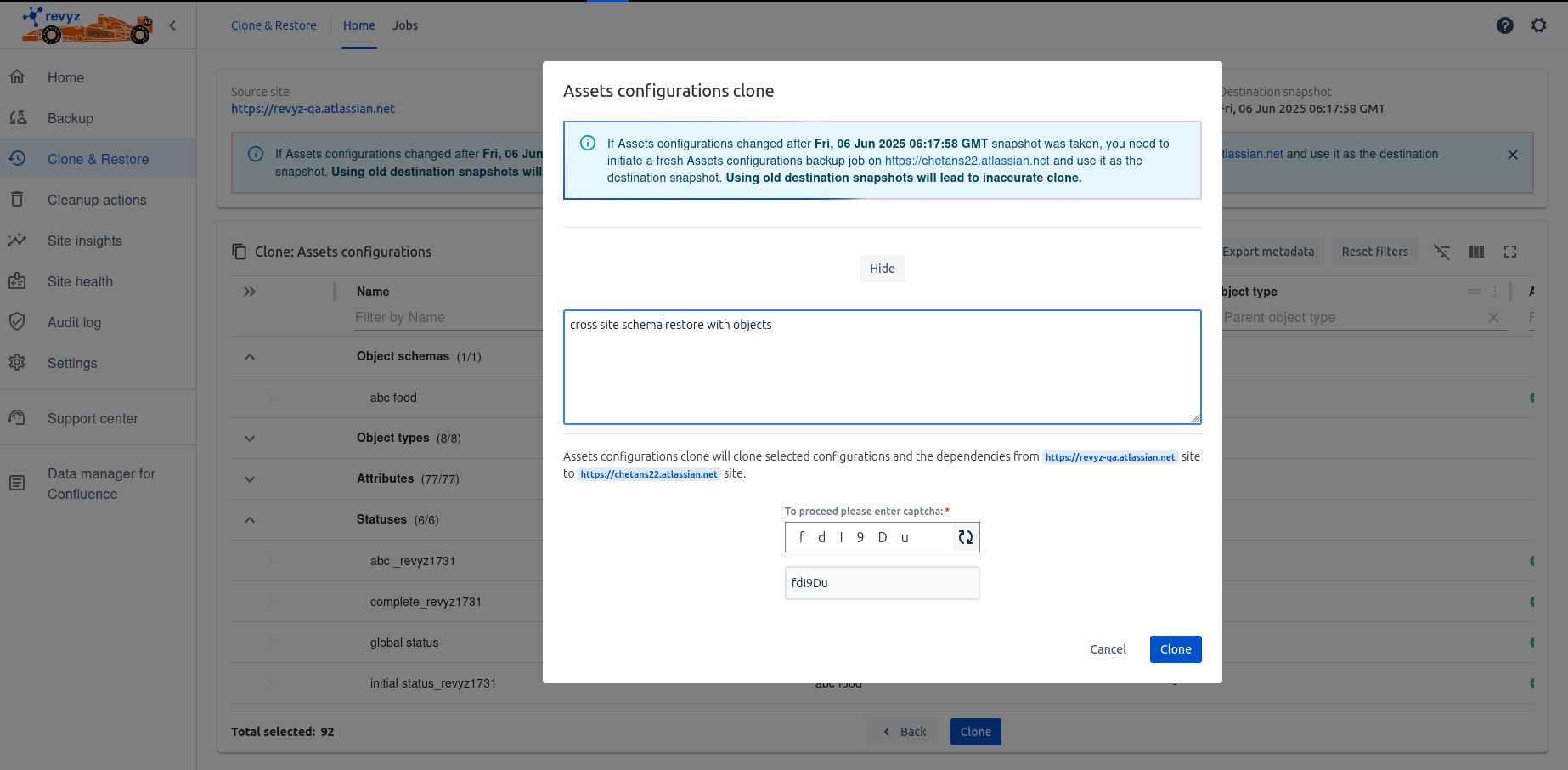This screenshot has height=770, width=1568.
Task: Expand the Attributes group
Action: [250, 479]
